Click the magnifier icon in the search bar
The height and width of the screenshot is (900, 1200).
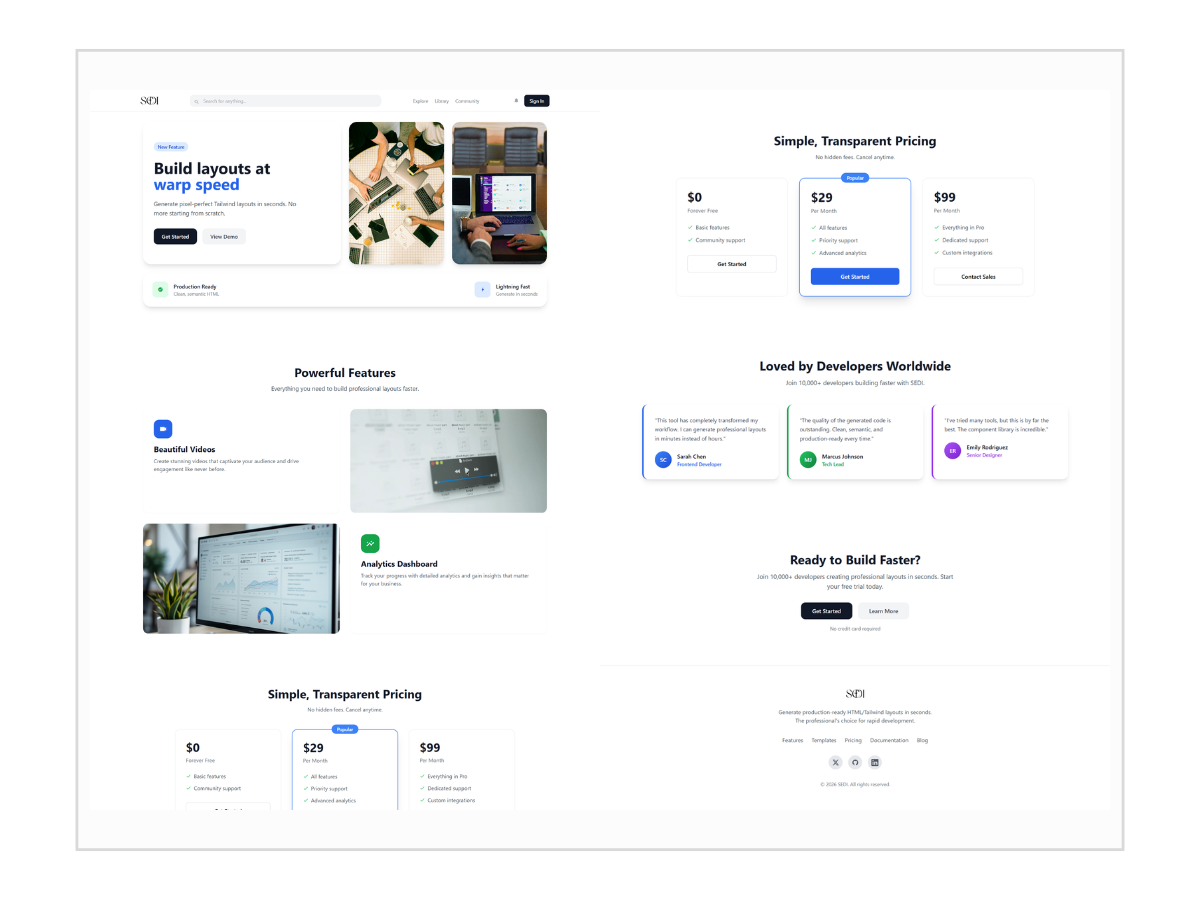(197, 101)
